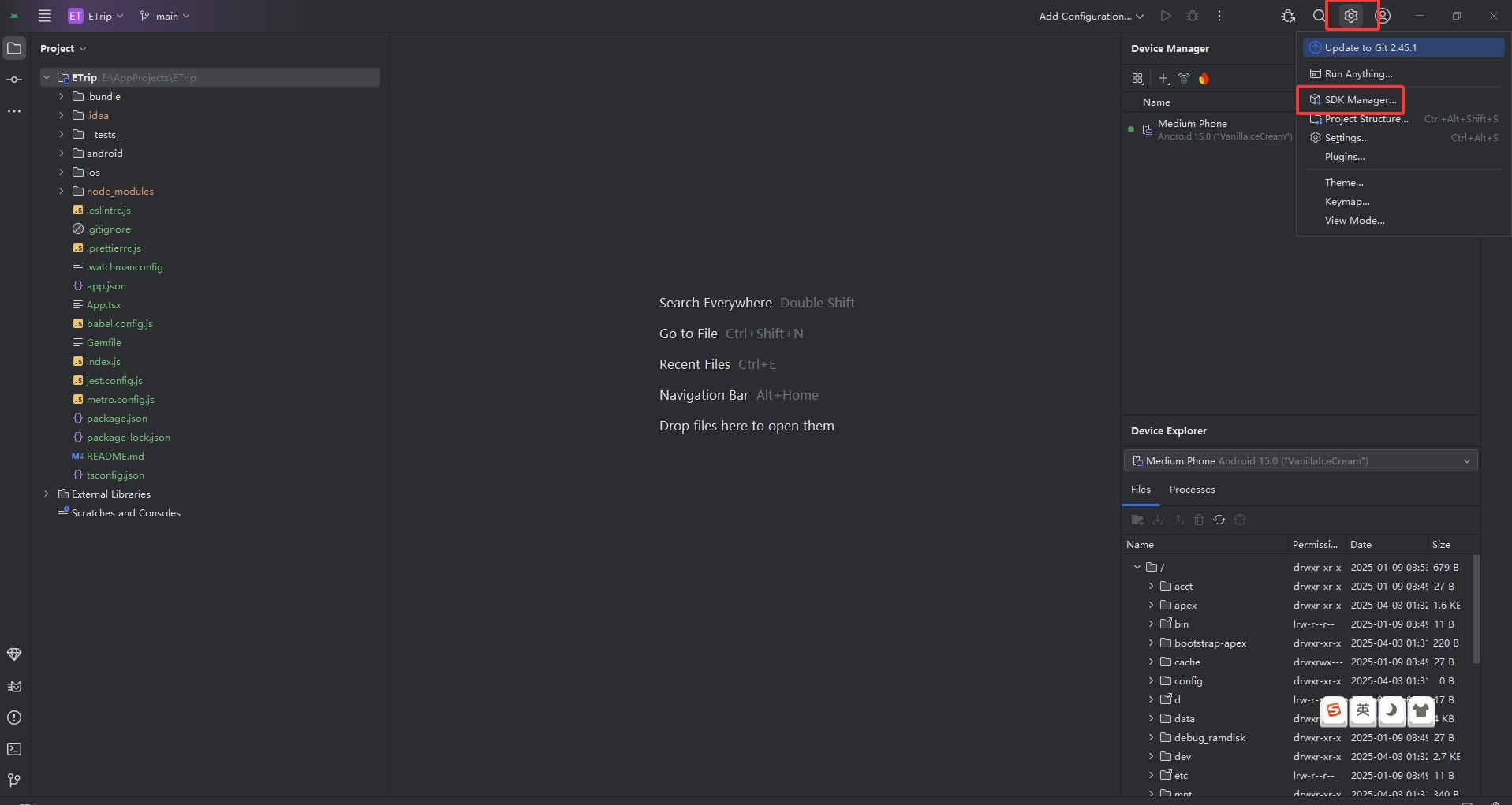Open the Search Everywhere magnifier

(x=1319, y=16)
